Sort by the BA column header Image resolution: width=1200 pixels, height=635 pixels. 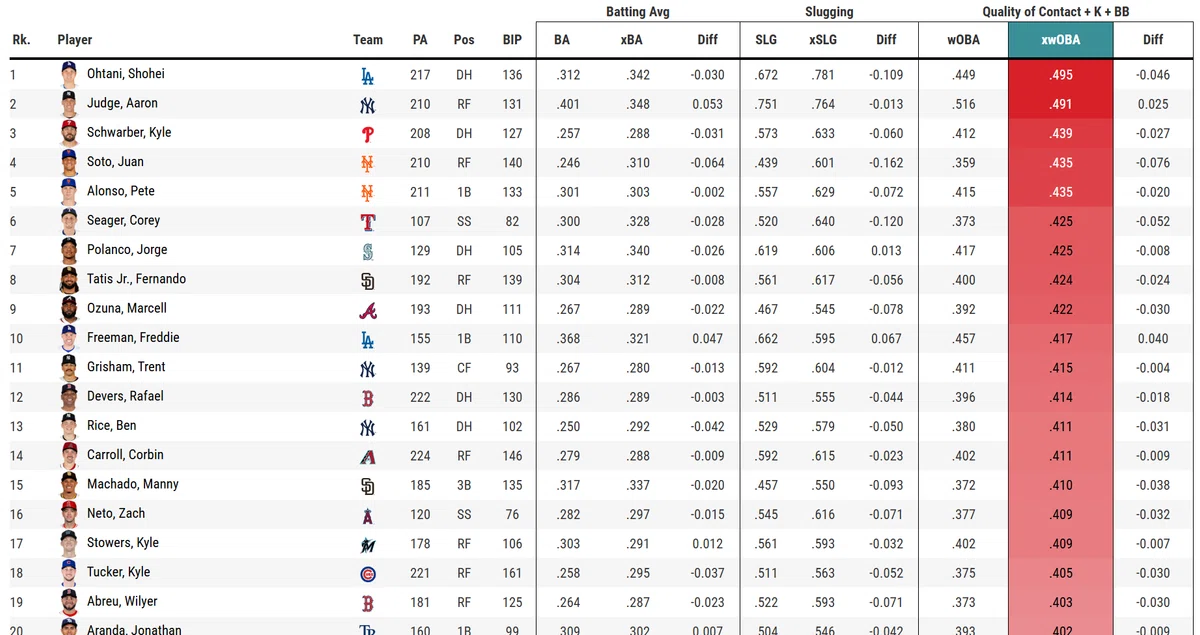tap(562, 40)
